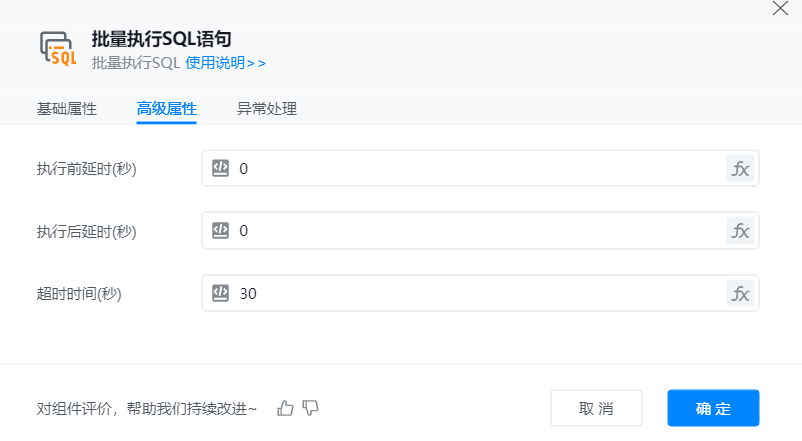Close the 批量执行SQL语句 dialog

click(780, 8)
